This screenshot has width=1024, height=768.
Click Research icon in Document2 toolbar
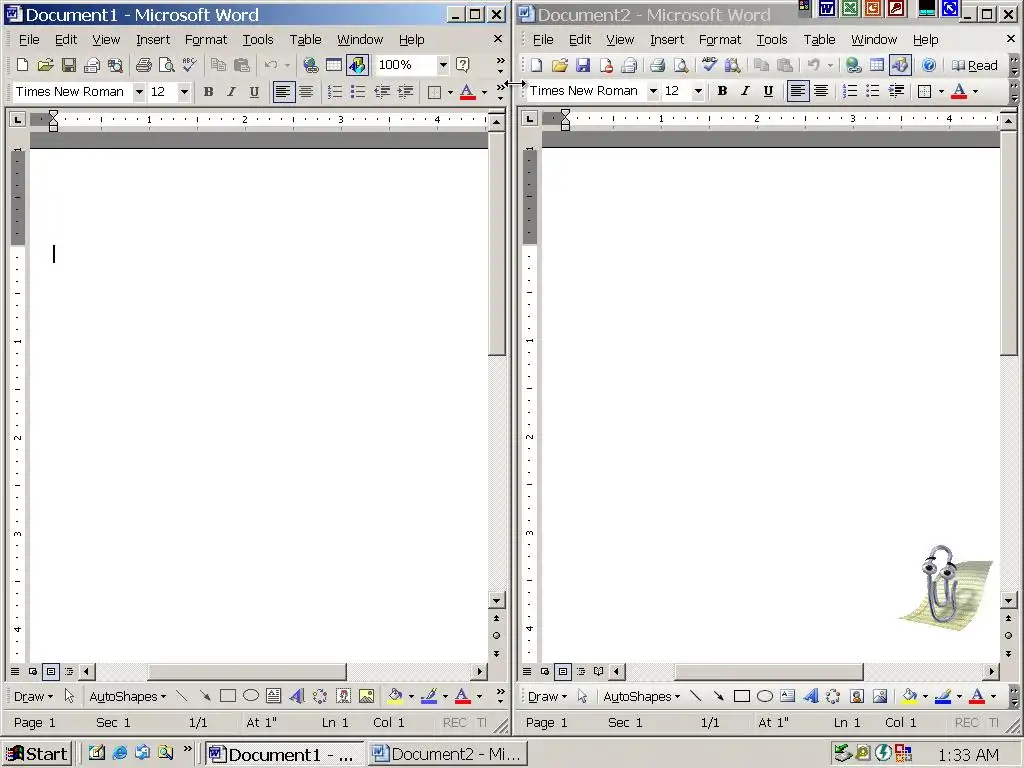click(x=732, y=65)
